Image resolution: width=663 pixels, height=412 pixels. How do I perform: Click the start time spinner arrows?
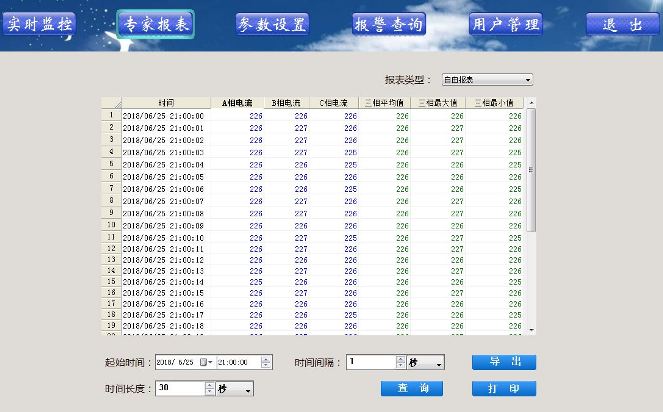pos(266,362)
